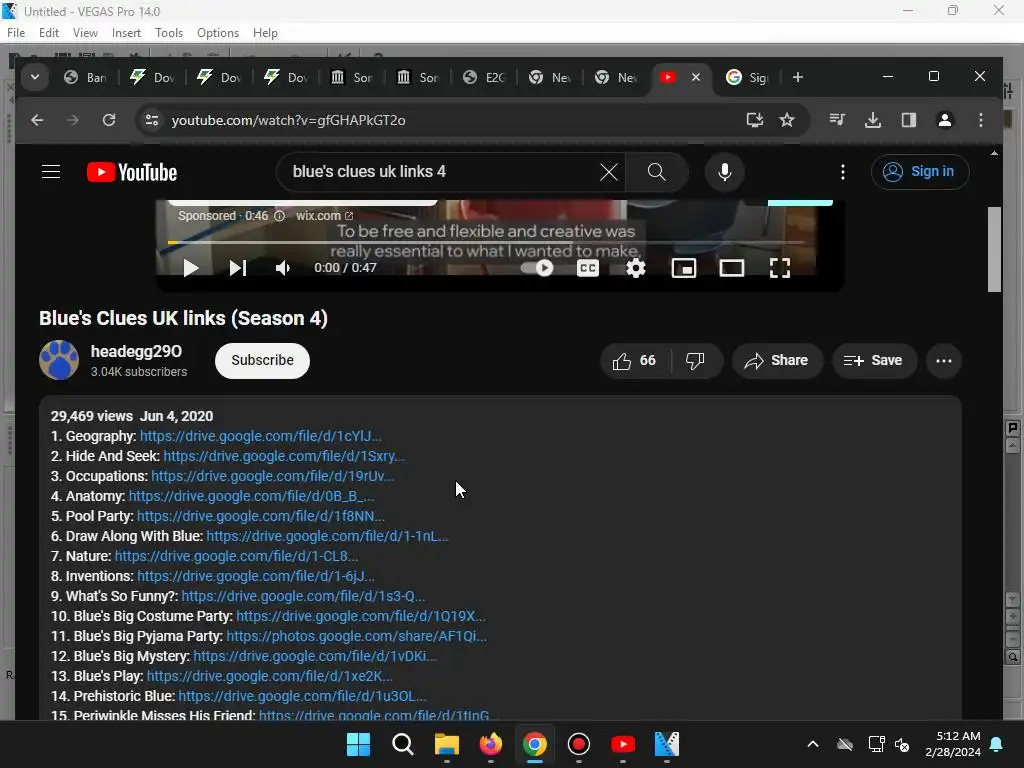Enable theater mode view
The width and height of the screenshot is (1024, 768).
[x=731, y=268]
